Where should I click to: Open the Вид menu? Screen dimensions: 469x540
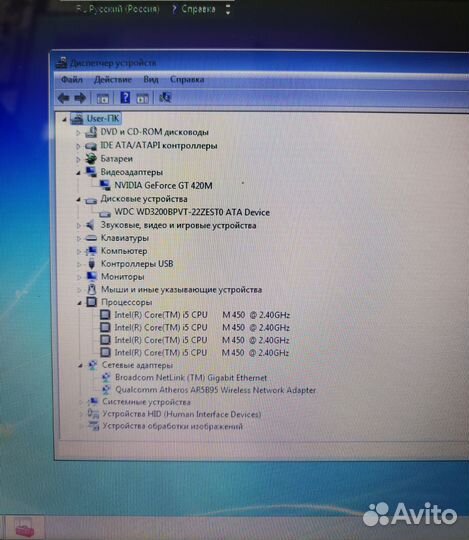tap(151, 80)
